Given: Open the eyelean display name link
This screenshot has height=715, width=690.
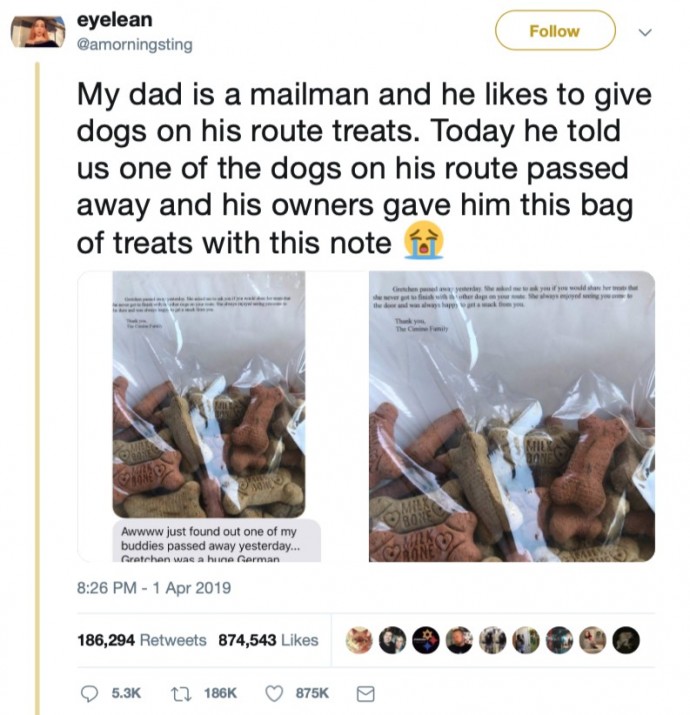Looking at the screenshot, I should pos(114,20).
